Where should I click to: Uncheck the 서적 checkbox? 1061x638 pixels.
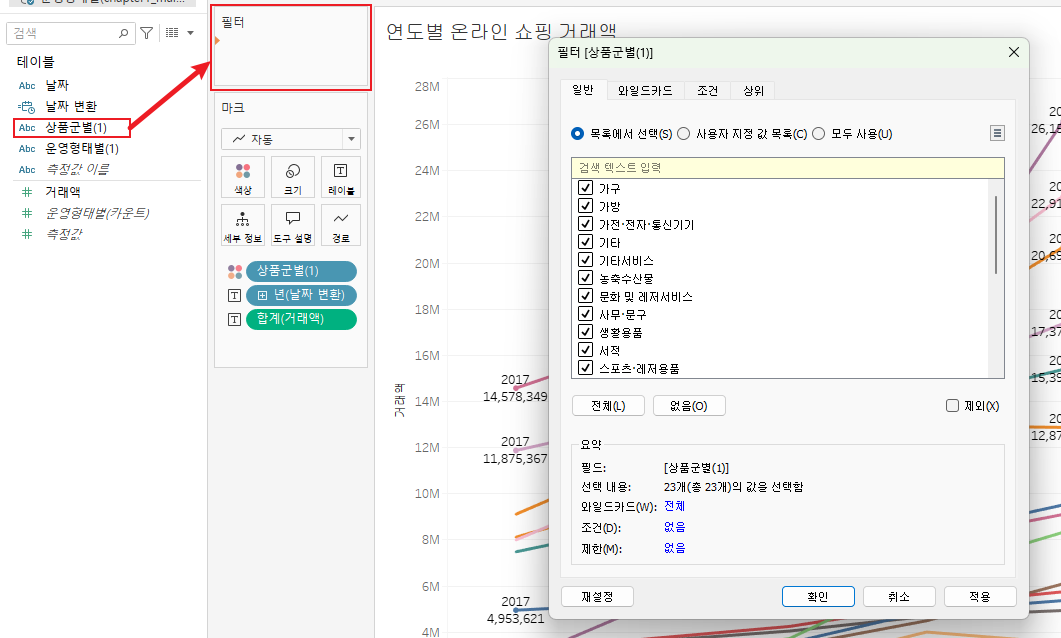tap(586, 350)
